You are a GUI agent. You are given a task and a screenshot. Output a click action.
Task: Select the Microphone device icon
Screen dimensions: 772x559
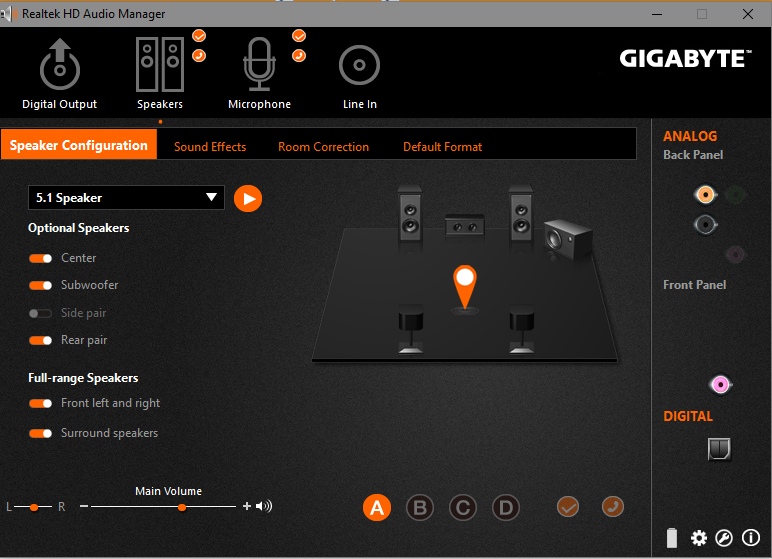coord(259,65)
